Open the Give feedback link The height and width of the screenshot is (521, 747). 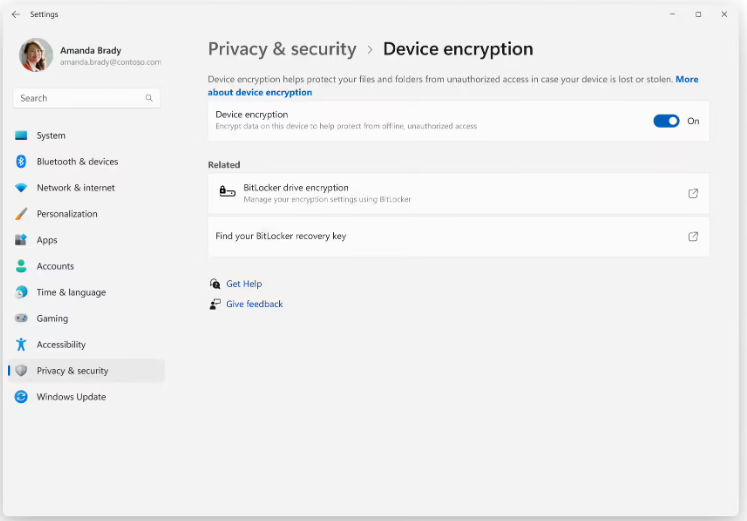pyautogui.click(x=254, y=304)
